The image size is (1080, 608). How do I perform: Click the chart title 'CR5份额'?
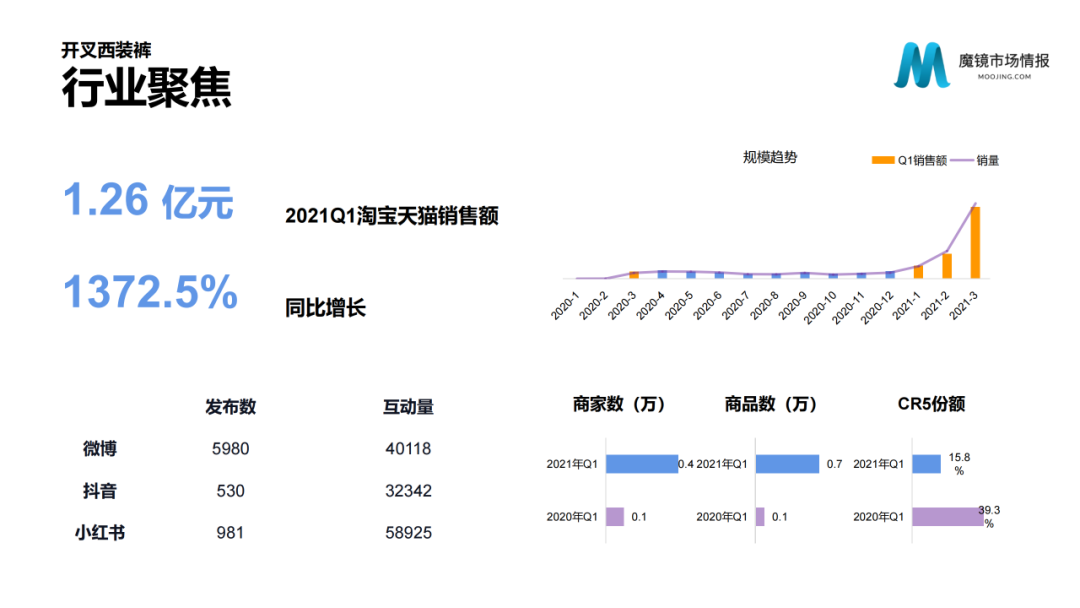click(931, 404)
